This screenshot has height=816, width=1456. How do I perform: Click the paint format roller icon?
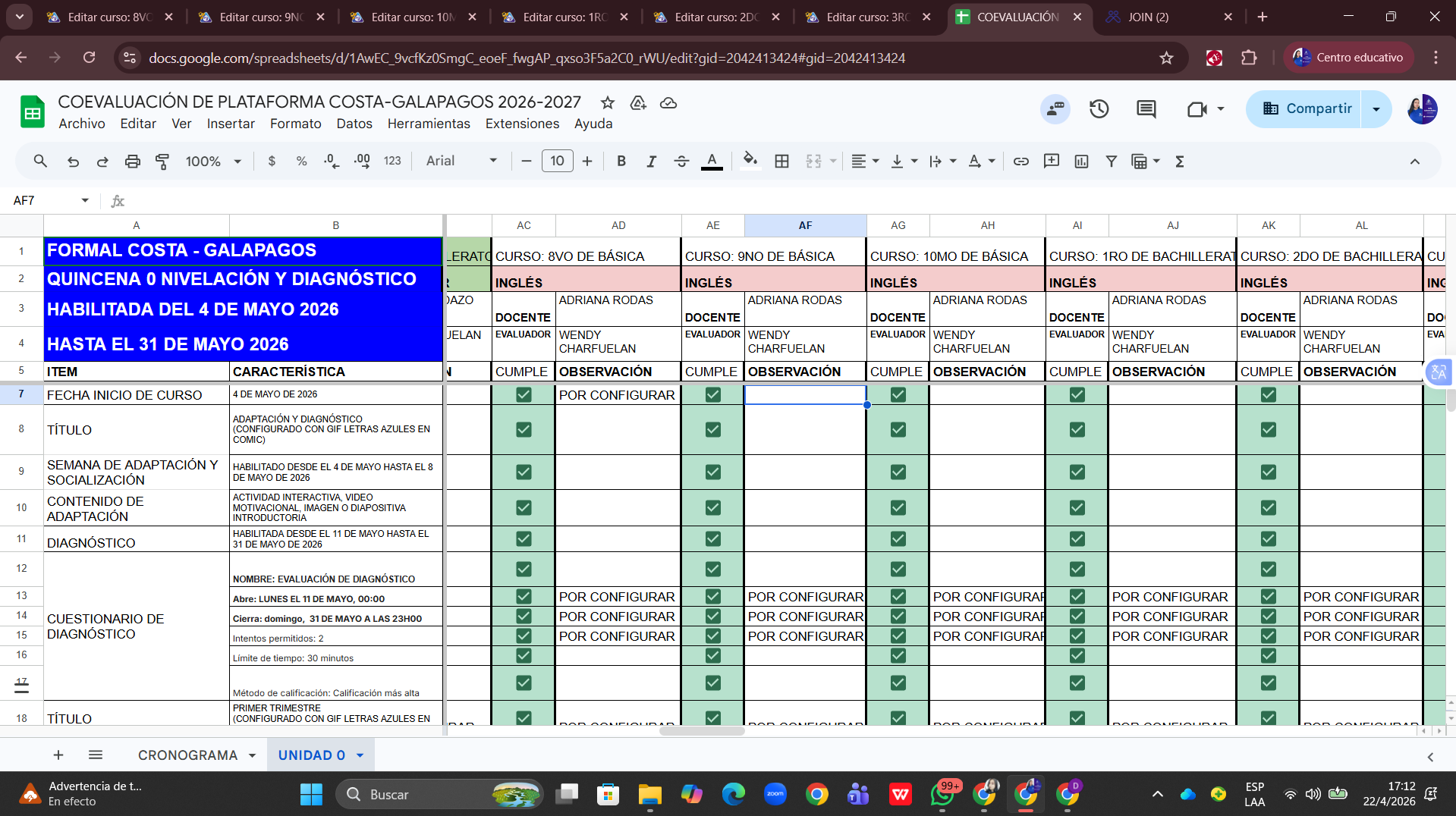(162, 161)
